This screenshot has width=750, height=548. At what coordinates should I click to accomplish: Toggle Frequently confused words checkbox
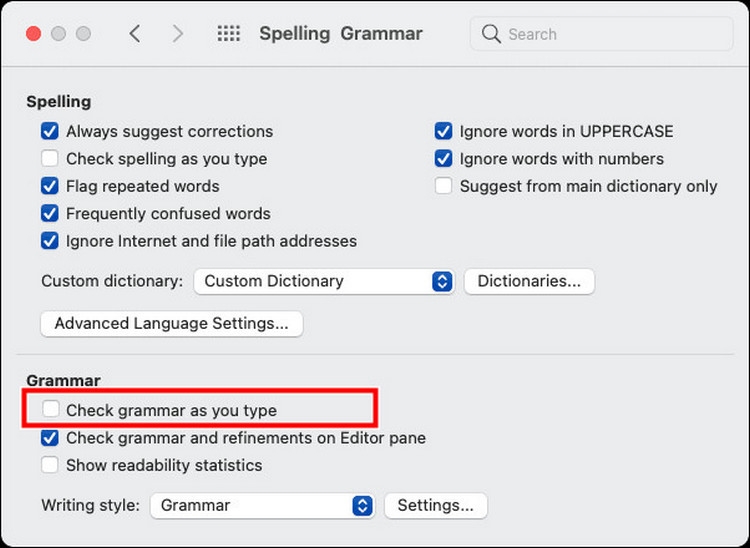50,213
